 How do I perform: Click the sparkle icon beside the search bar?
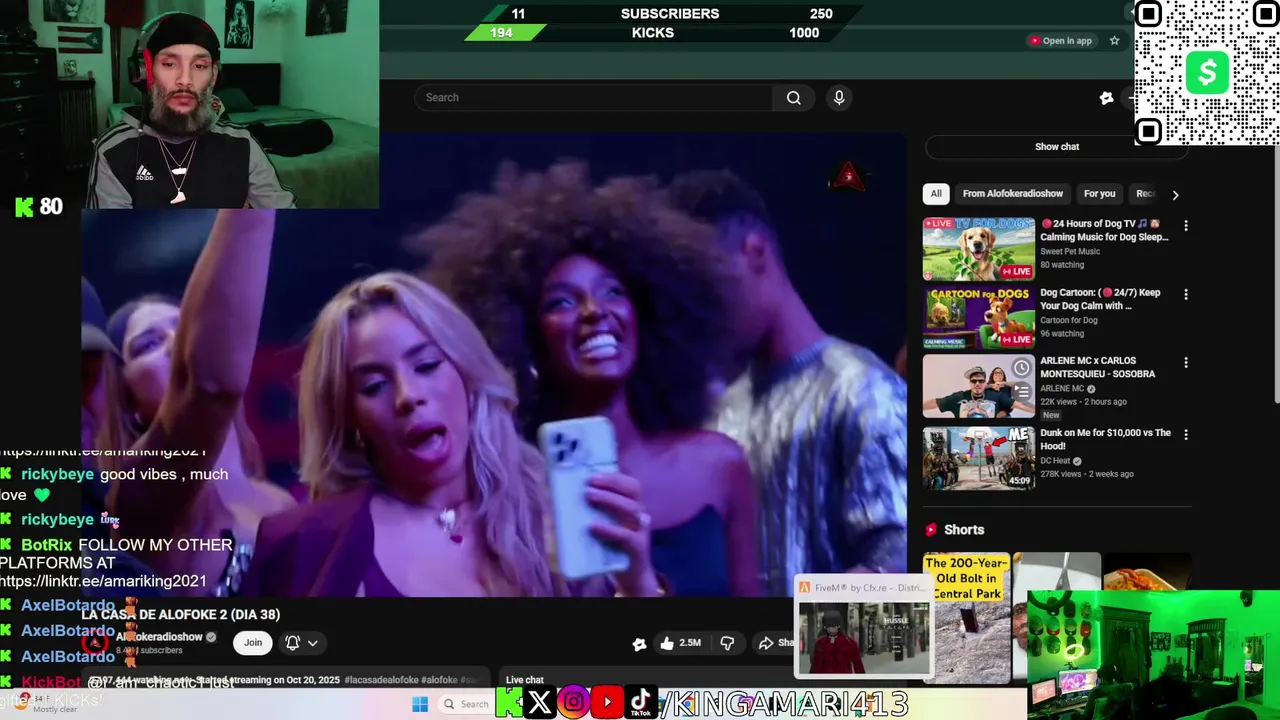point(1106,98)
